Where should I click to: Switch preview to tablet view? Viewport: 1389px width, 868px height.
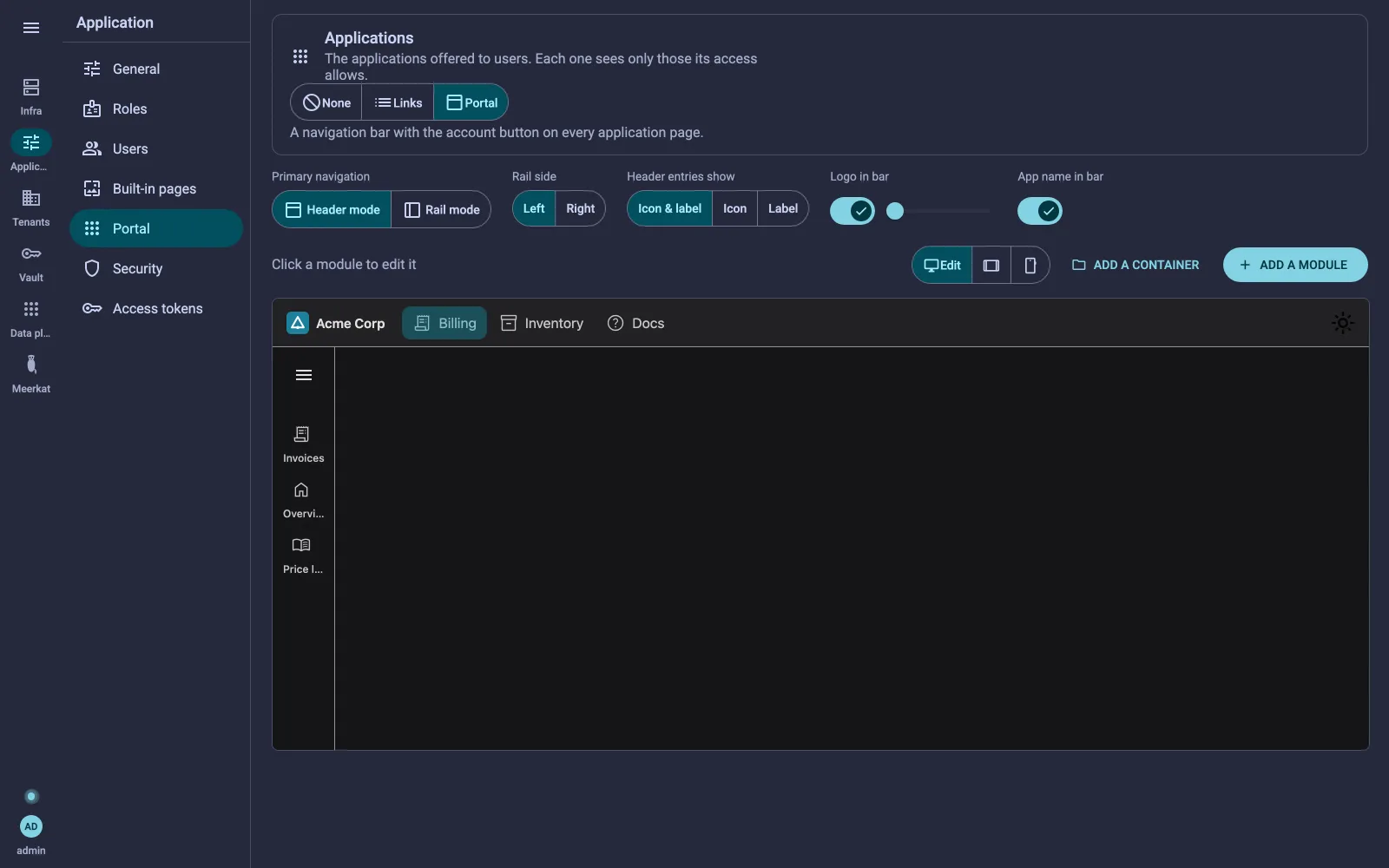tap(991, 265)
